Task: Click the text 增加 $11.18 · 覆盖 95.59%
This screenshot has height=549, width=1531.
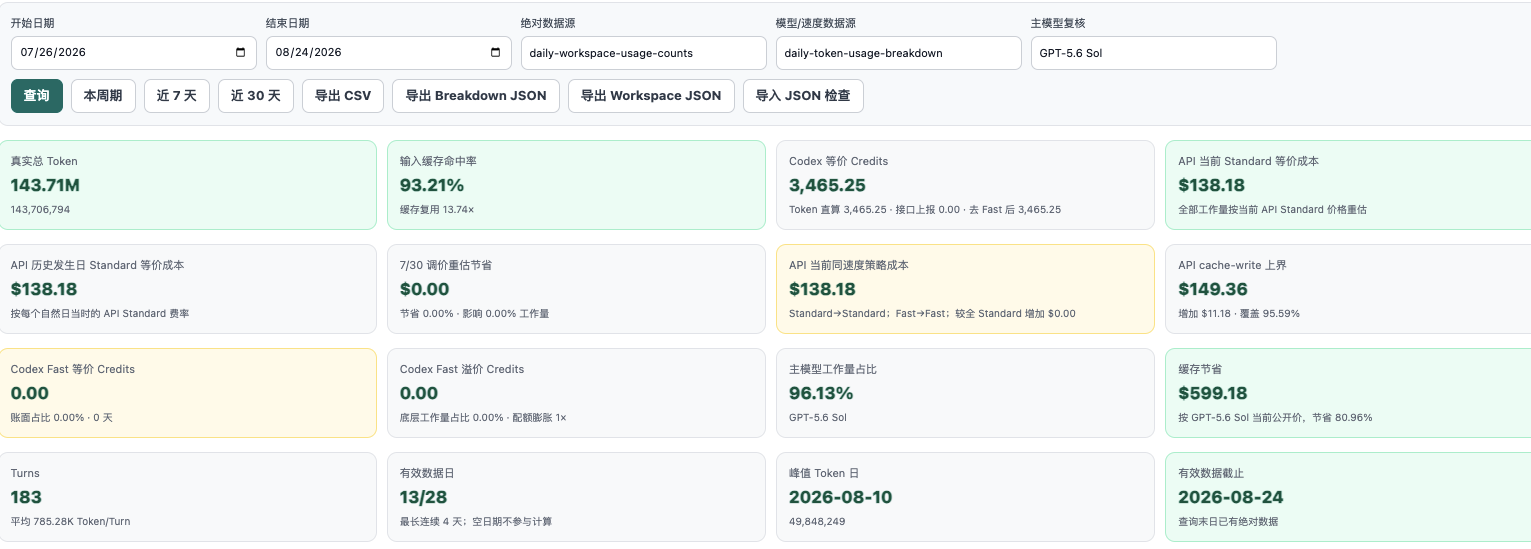Action: pos(1239,314)
